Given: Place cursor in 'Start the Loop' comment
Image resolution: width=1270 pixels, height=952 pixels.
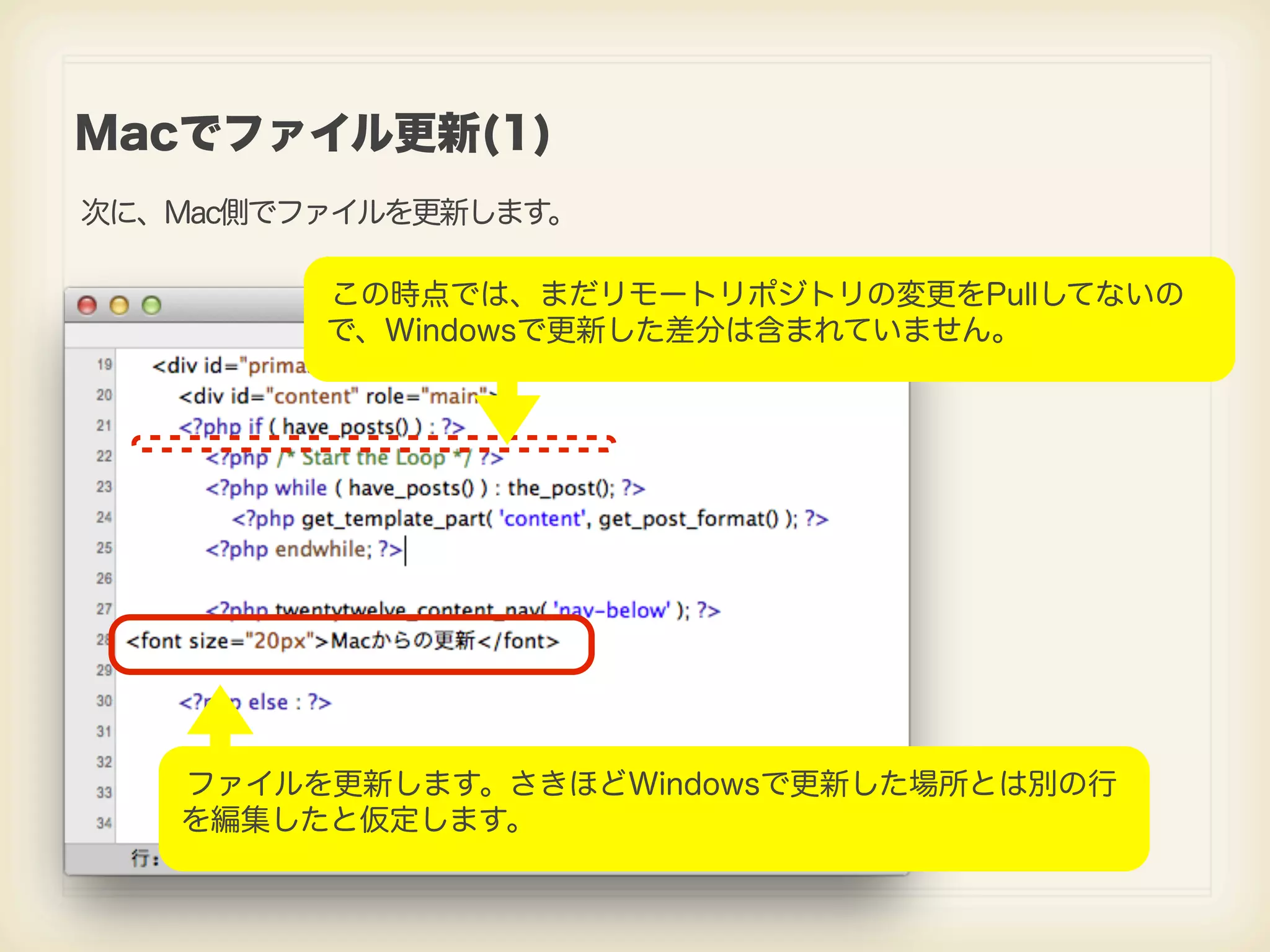Looking at the screenshot, I should click(372, 459).
